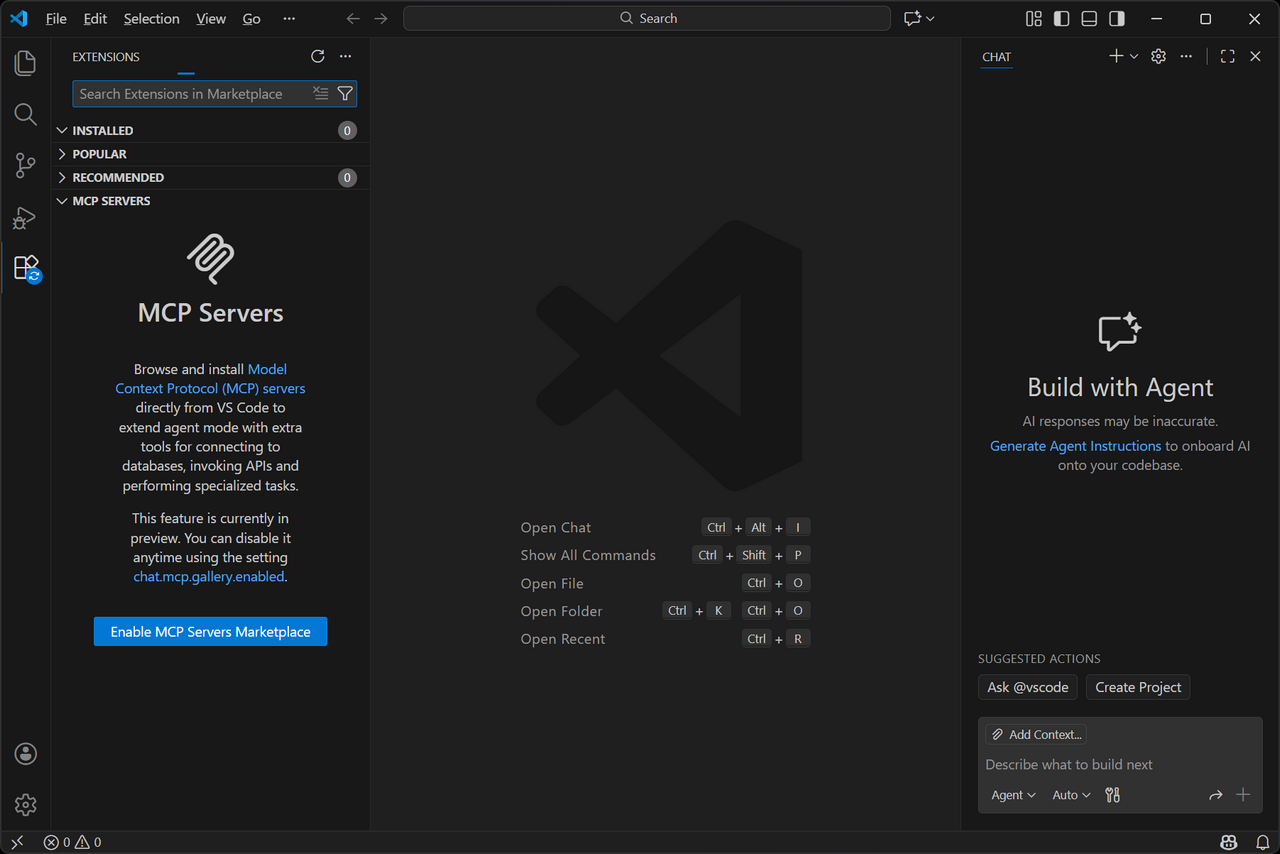This screenshot has height=854, width=1280.
Task: Click Generate Agent Instructions link
Action: (x=1075, y=446)
